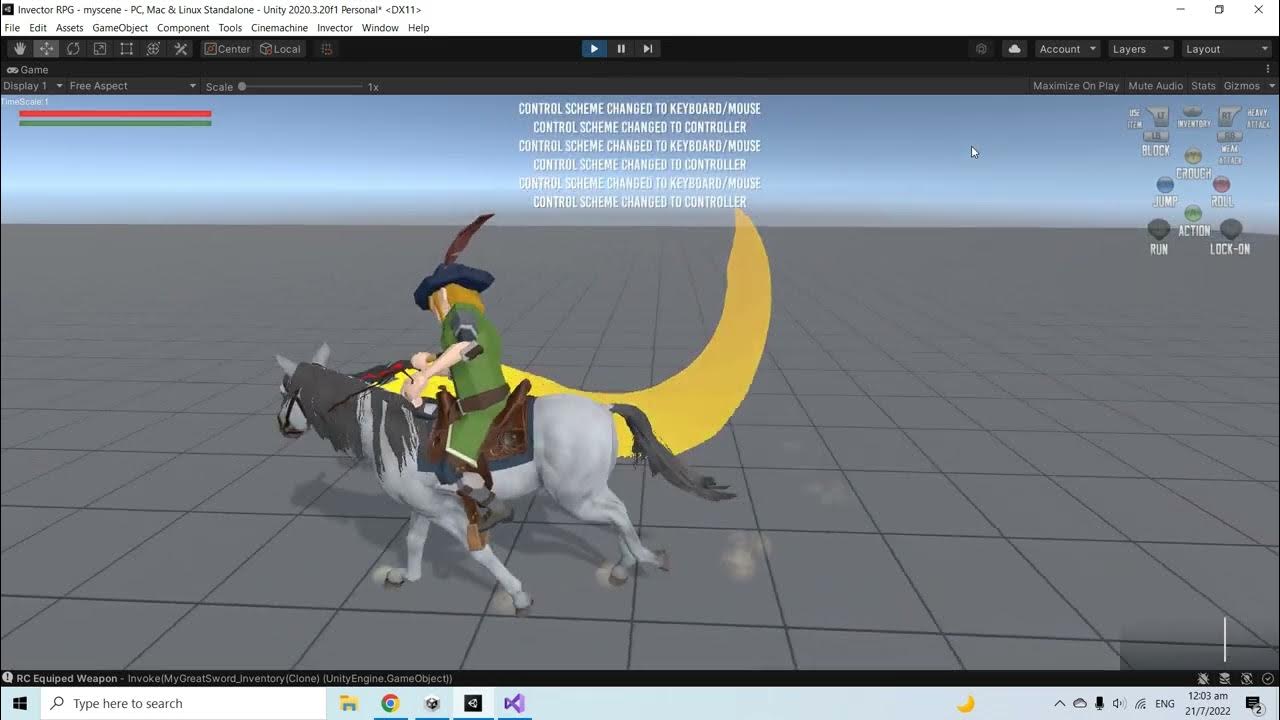Toggle pivot mode Center button
Image resolution: width=1280 pixels, height=720 pixels.
pos(227,49)
